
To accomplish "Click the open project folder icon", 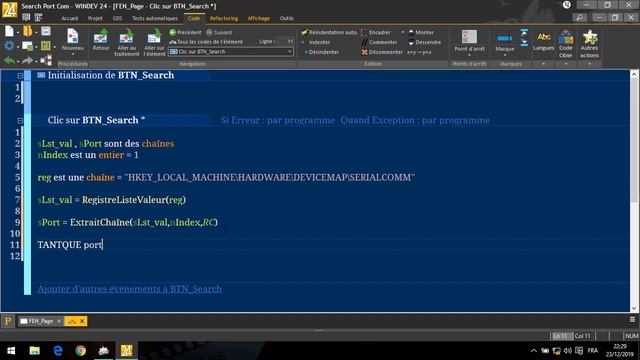I will point(27,31).
